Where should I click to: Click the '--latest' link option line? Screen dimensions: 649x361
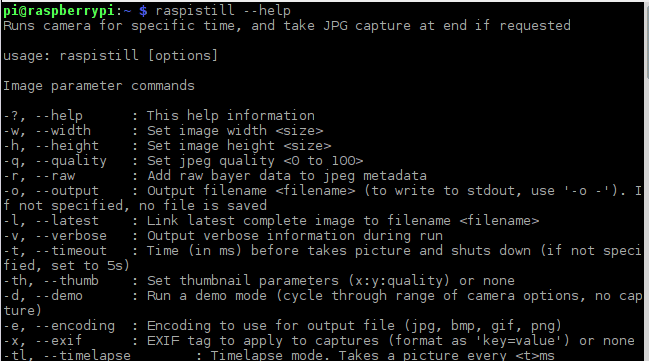click(x=271, y=221)
